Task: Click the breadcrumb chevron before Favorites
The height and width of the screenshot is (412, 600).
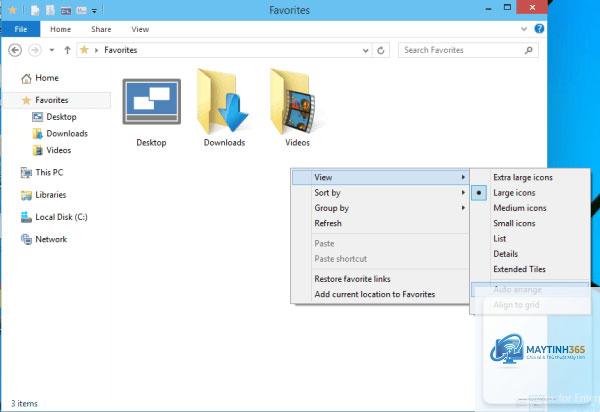Action: (96, 50)
